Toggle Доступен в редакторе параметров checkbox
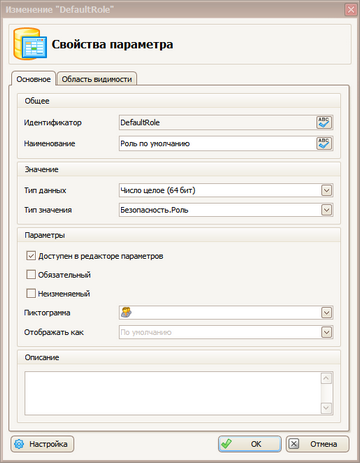 click(31, 256)
